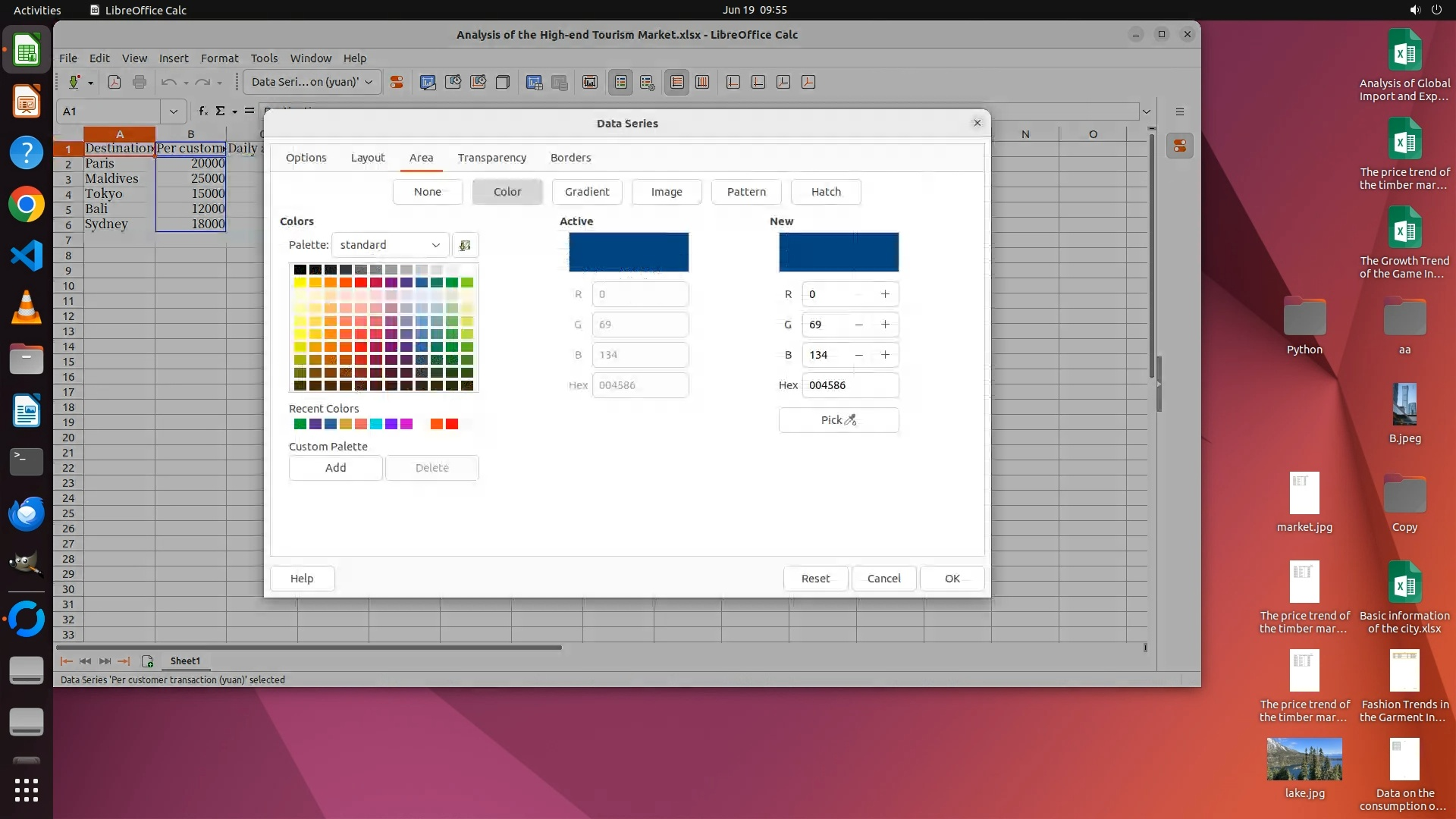Toggle Legend On/Off in chart toolbar
Viewport: 1456px width, 819px height.
pos(620,83)
